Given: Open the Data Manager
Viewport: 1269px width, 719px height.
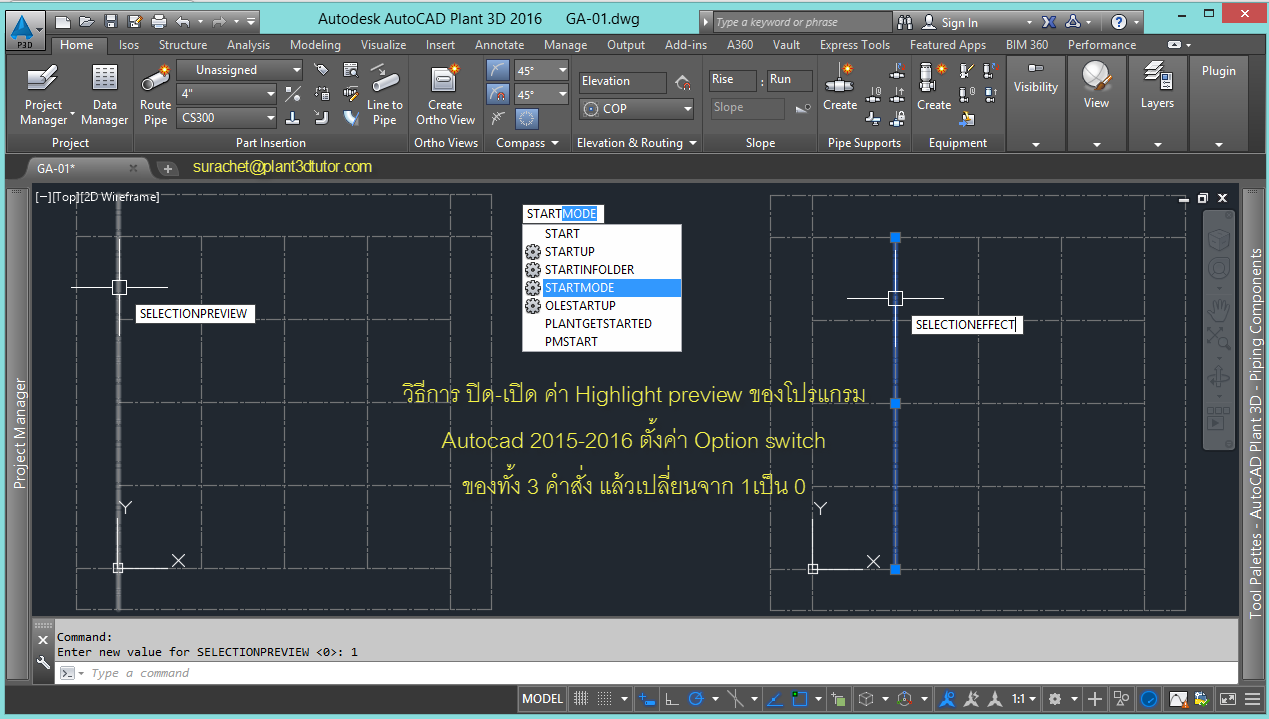Looking at the screenshot, I should pyautogui.click(x=104, y=92).
